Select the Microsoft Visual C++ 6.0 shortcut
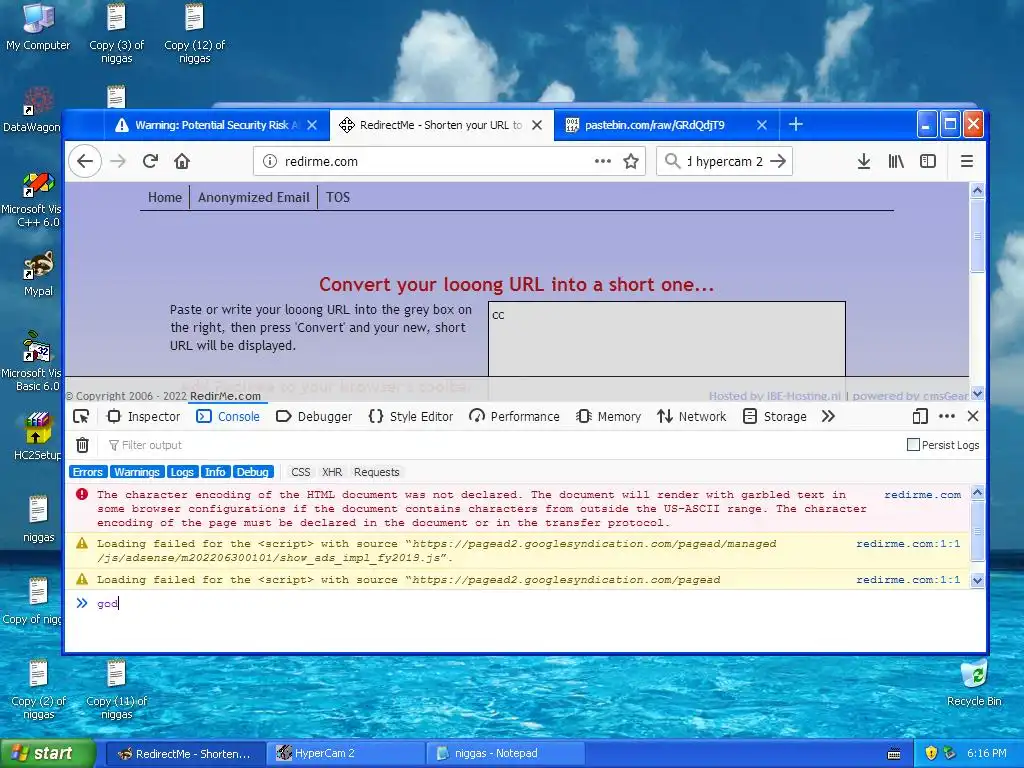1024x768 pixels. 33,199
